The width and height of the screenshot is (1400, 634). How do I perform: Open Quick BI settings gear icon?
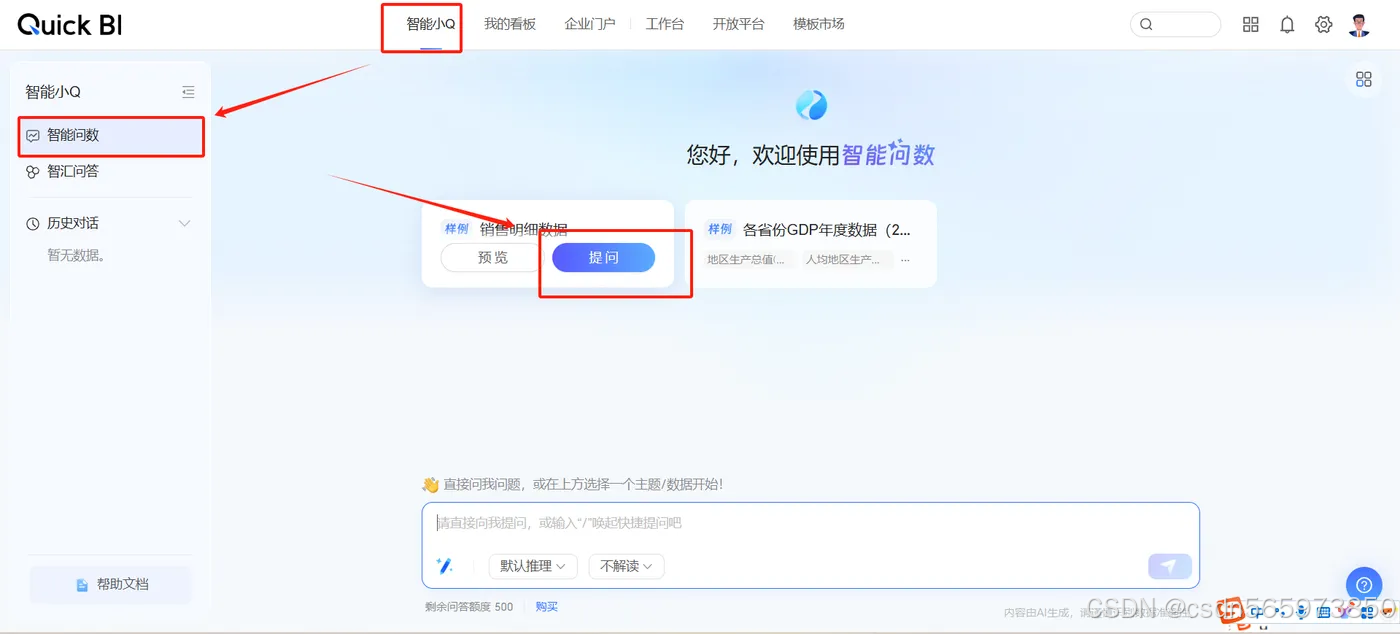point(1323,24)
